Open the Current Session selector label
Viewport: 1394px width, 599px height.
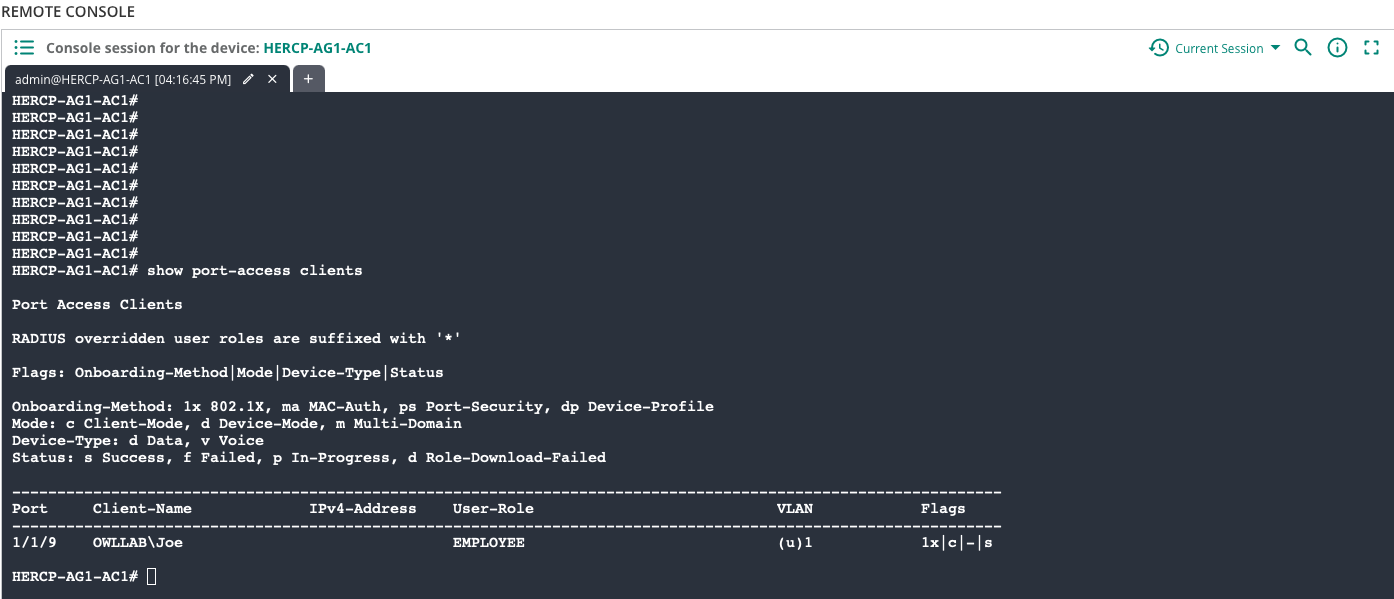click(x=1219, y=48)
